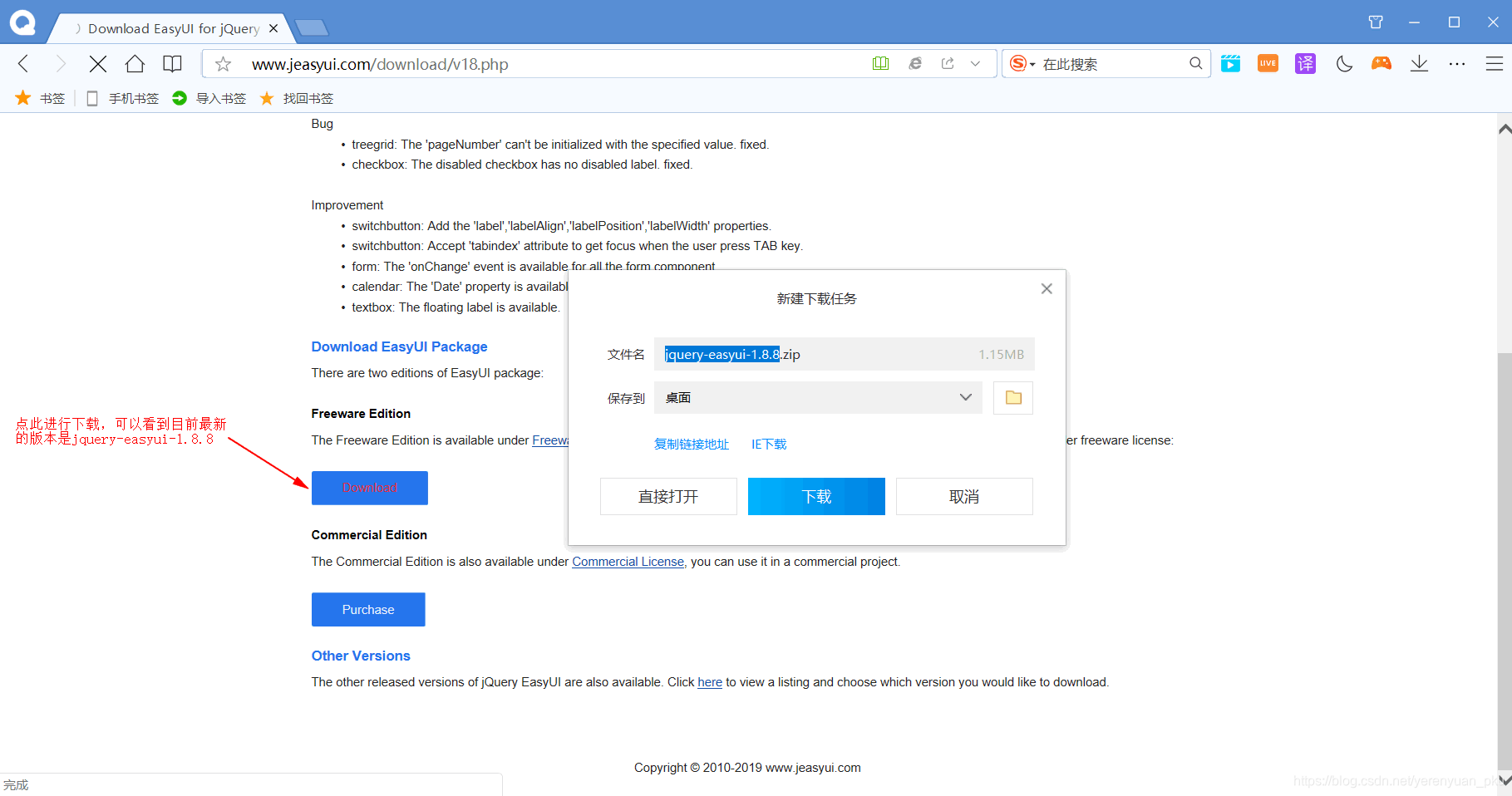Open the more options ellipsis menu
The image size is (1512, 796).
[x=1456, y=63]
